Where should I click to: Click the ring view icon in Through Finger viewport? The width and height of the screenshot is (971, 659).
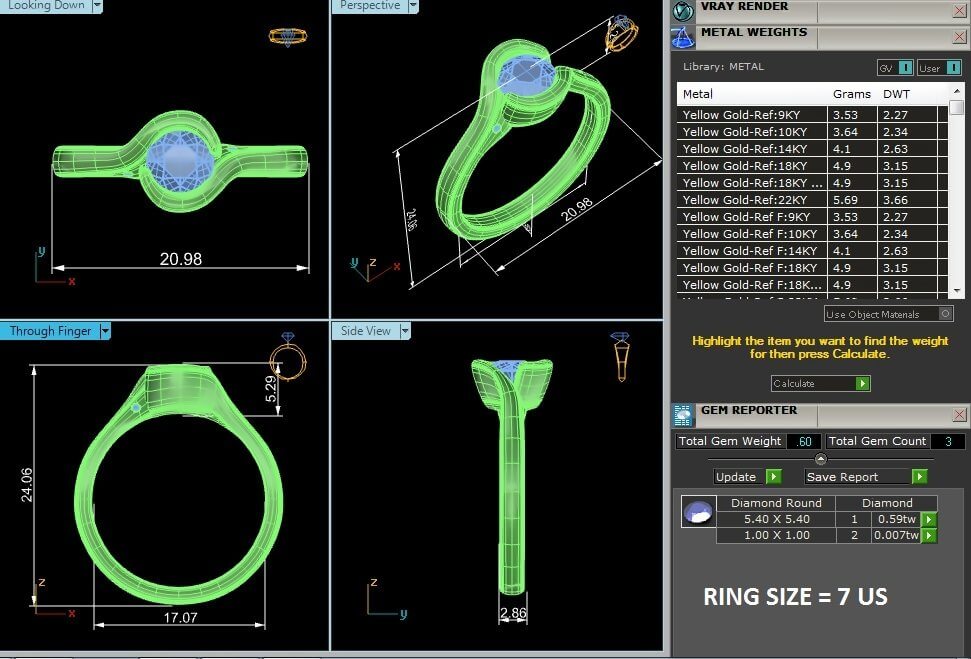pos(287,357)
